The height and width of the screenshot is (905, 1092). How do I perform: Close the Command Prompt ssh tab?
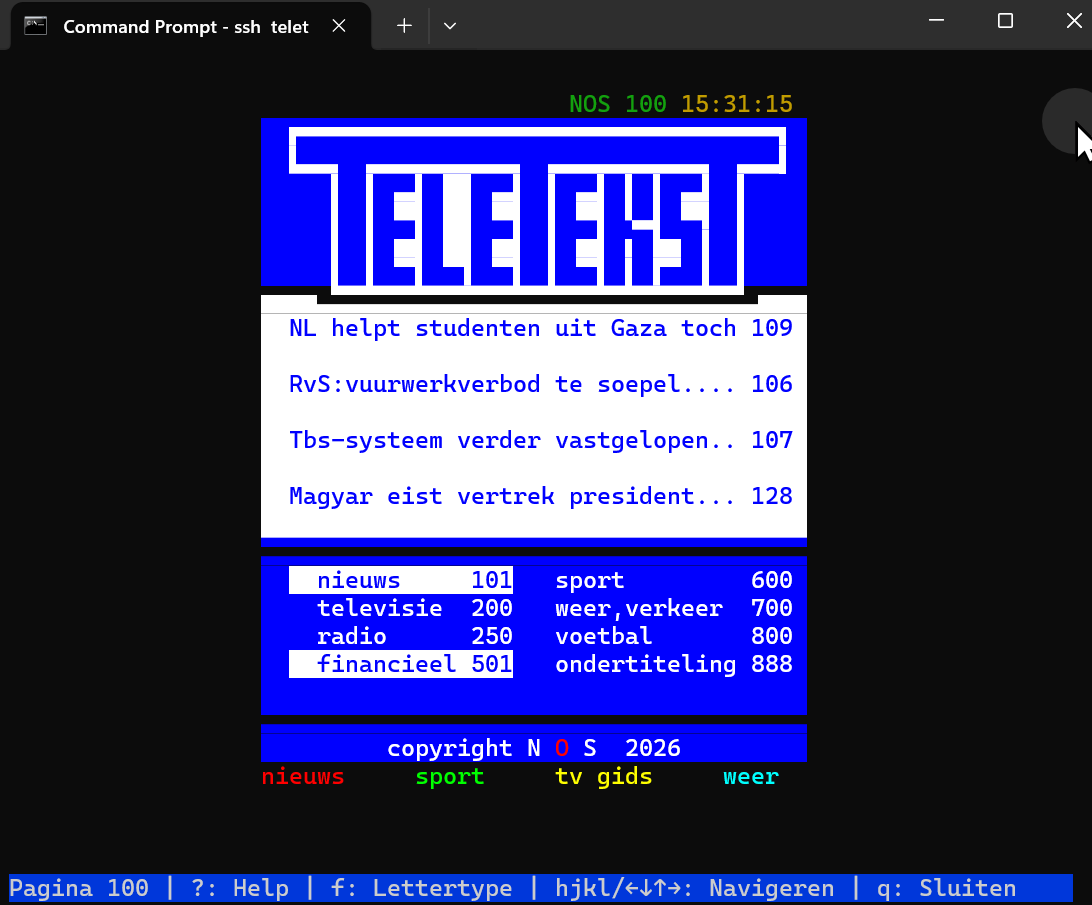(339, 26)
